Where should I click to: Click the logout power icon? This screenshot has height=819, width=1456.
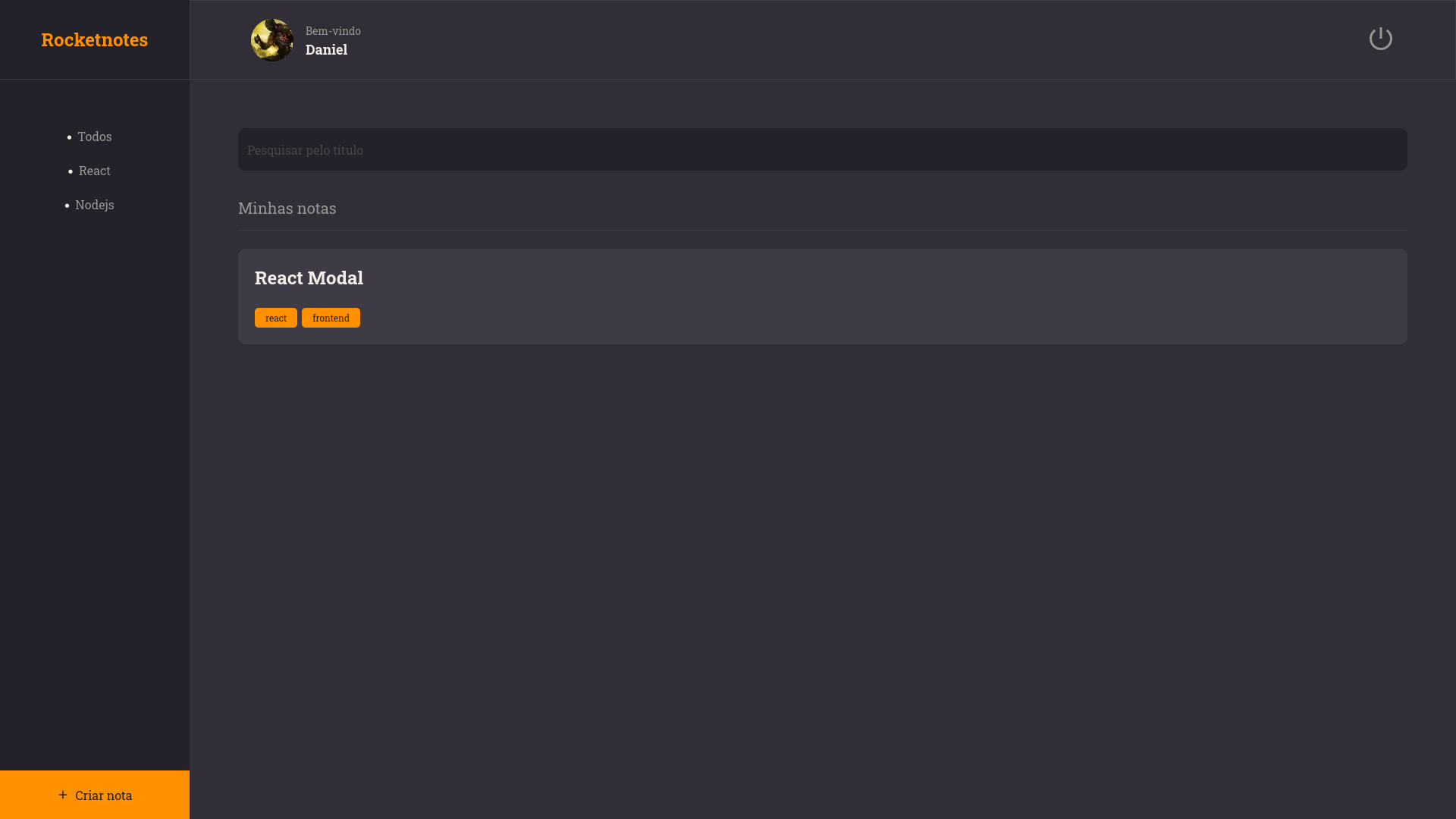pyautogui.click(x=1380, y=38)
